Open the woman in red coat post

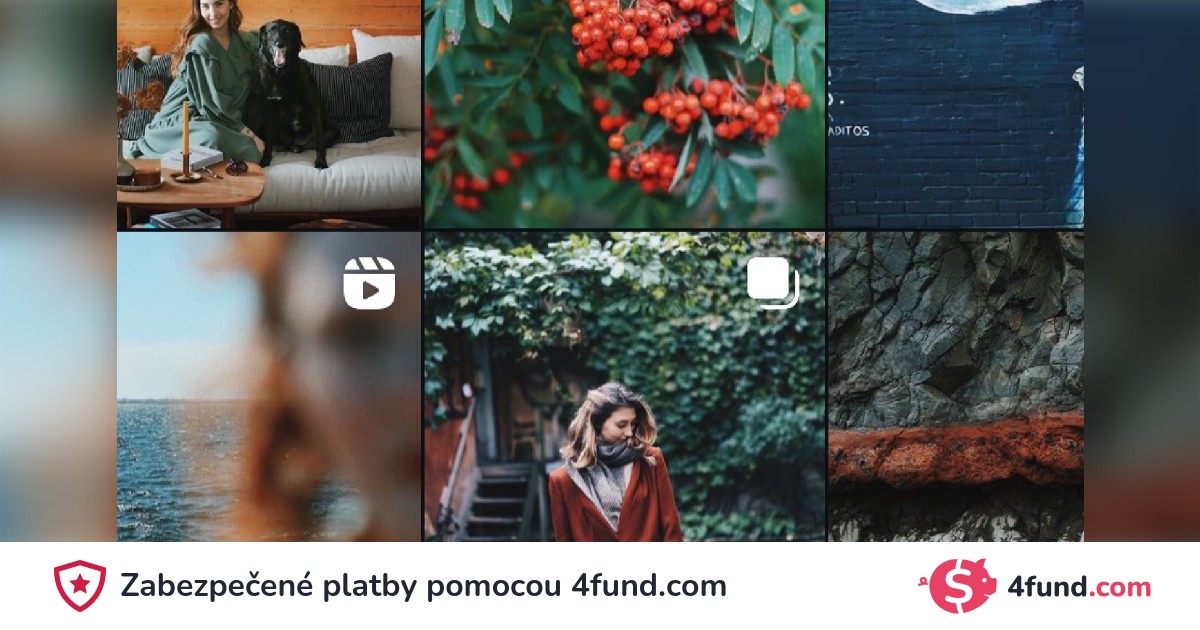point(625,387)
